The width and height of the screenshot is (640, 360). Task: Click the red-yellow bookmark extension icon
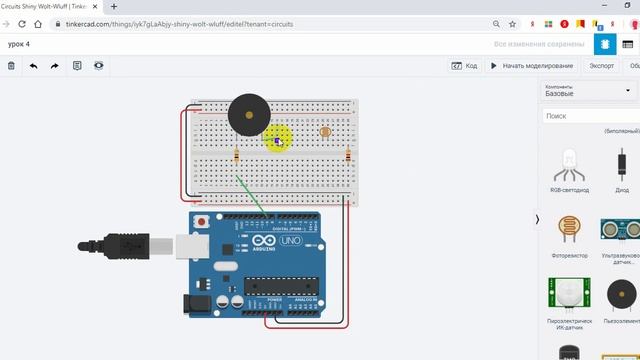coord(580,24)
